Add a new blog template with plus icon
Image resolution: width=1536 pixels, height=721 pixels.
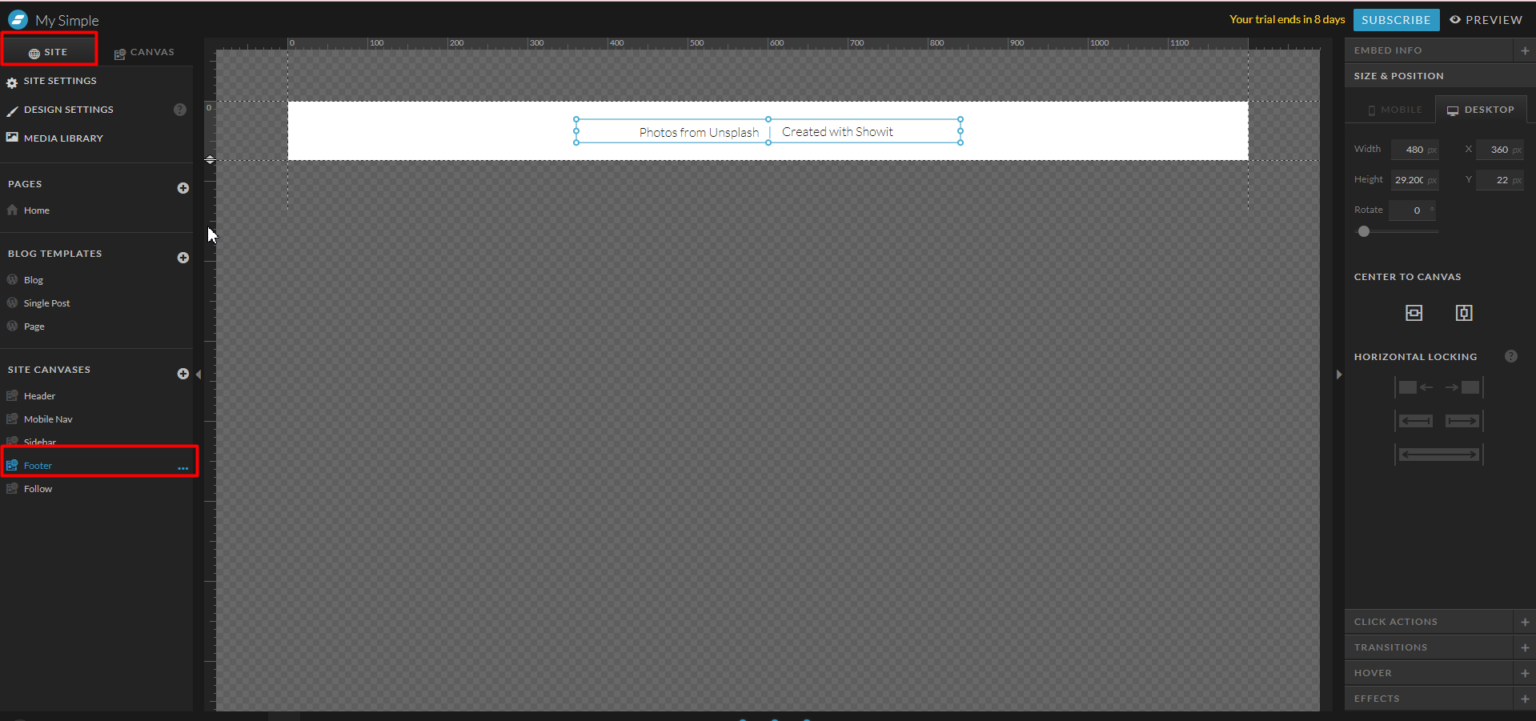(183, 258)
